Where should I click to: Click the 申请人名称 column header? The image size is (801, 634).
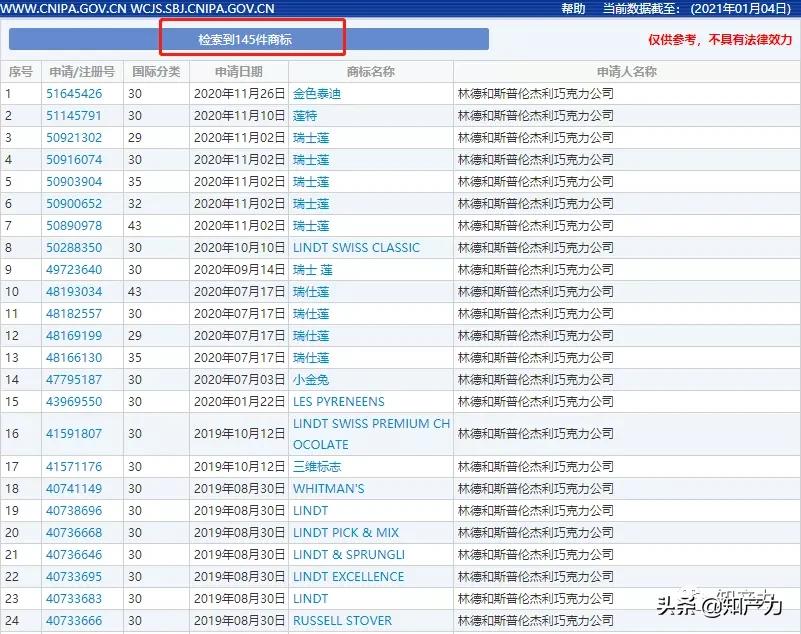[x=627, y=72]
